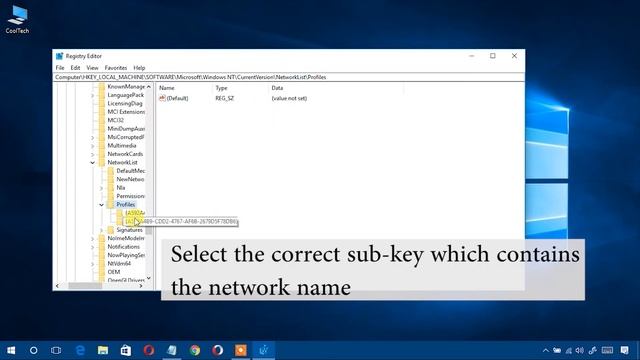Open Task View from the taskbar

(x=56, y=350)
